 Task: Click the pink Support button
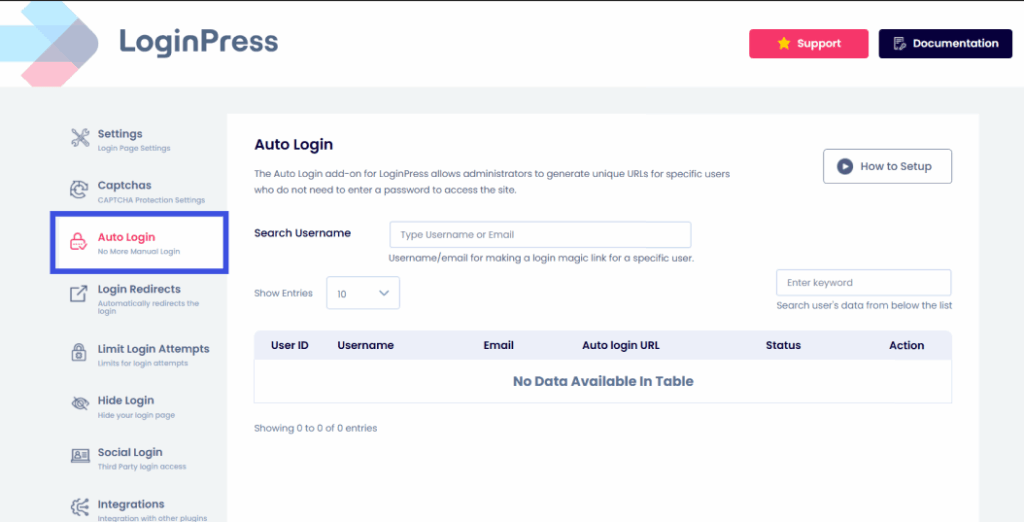click(x=808, y=44)
